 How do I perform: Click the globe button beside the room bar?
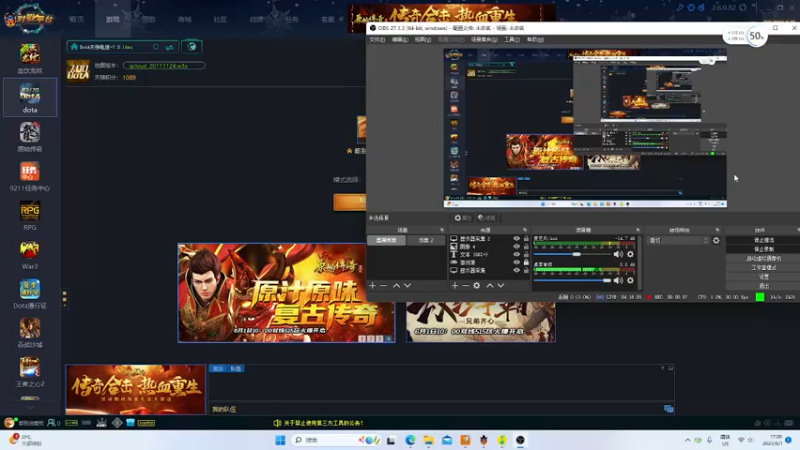(x=192, y=47)
